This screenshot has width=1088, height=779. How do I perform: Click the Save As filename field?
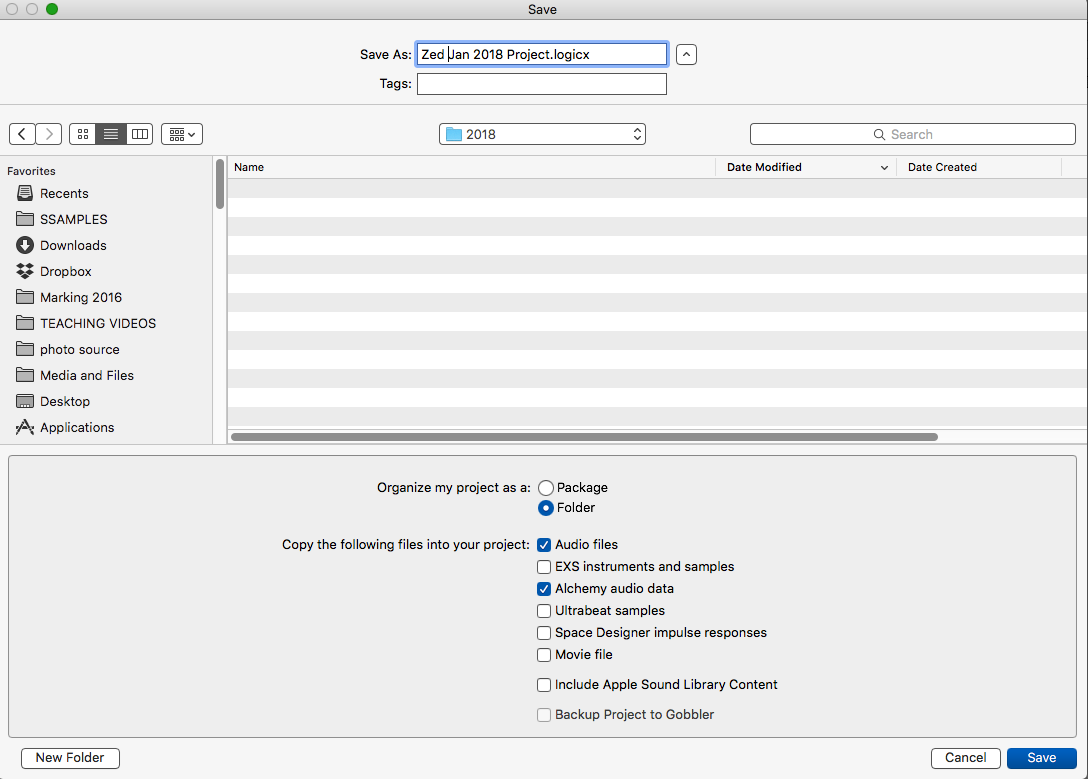(x=542, y=54)
